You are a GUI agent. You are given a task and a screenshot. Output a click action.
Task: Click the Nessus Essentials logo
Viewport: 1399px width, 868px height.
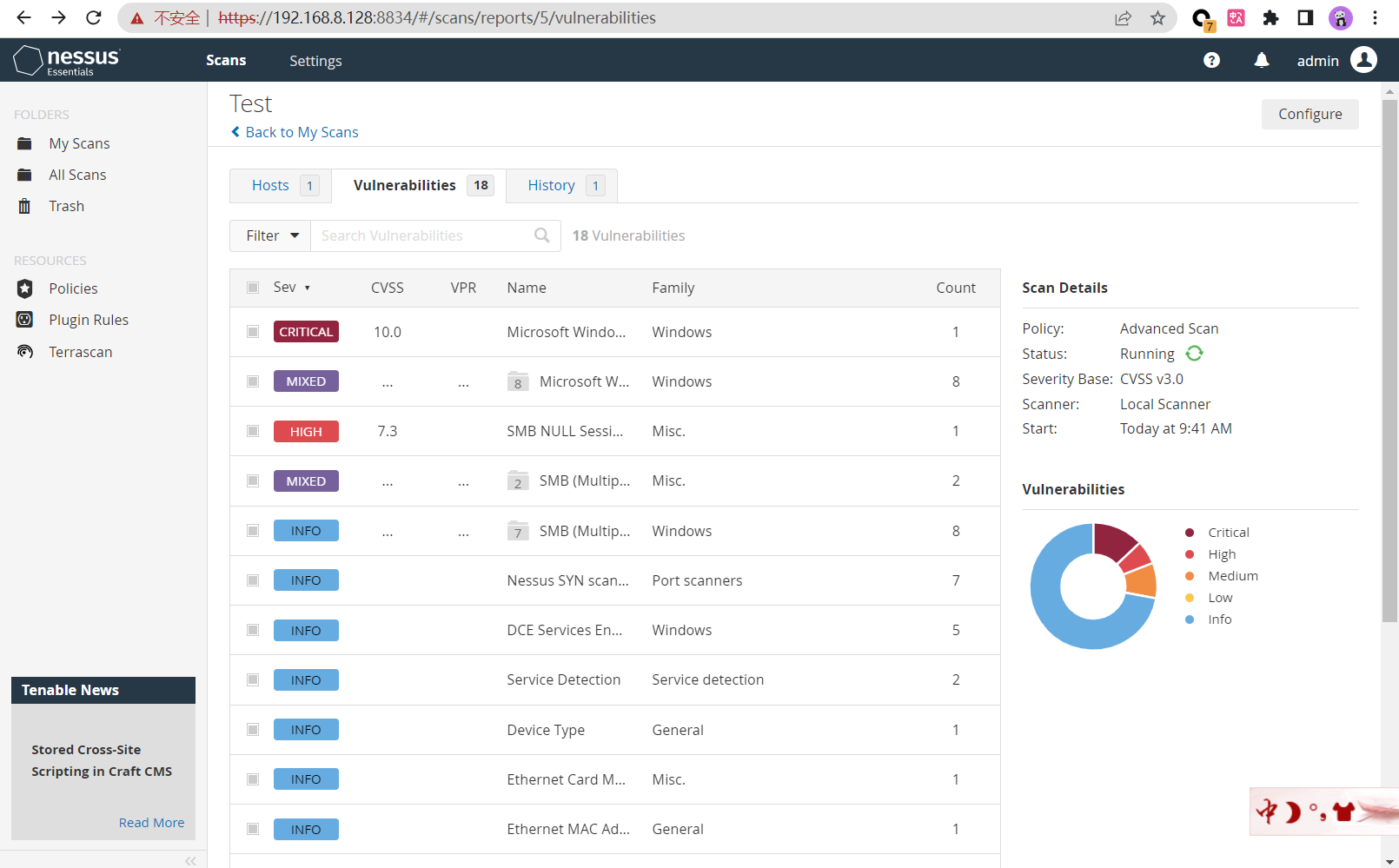click(67, 61)
